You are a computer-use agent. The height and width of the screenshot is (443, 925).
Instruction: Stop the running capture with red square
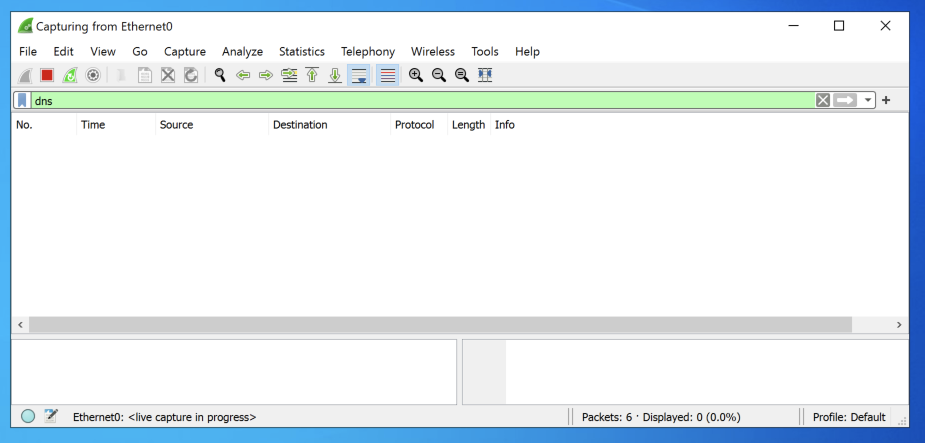pyautogui.click(x=47, y=76)
